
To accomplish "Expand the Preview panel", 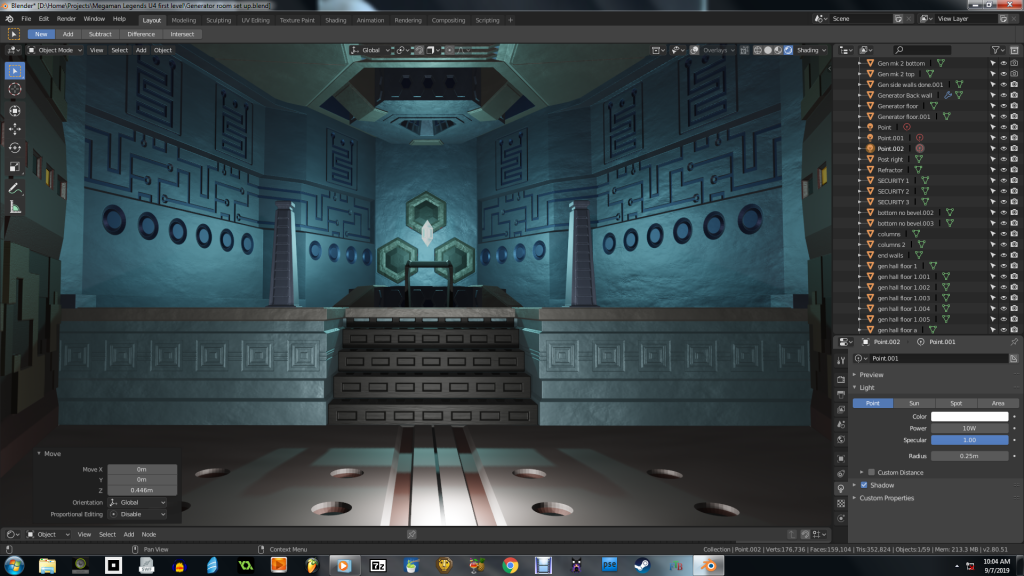I will pyautogui.click(x=871, y=375).
